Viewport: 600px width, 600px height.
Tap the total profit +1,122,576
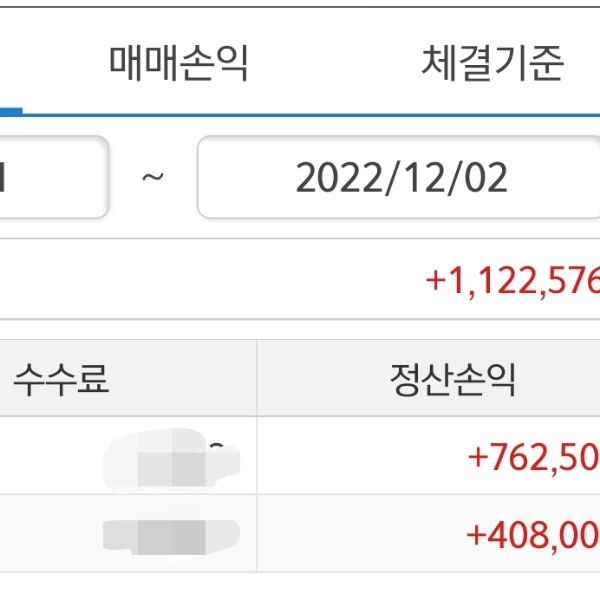511,280
